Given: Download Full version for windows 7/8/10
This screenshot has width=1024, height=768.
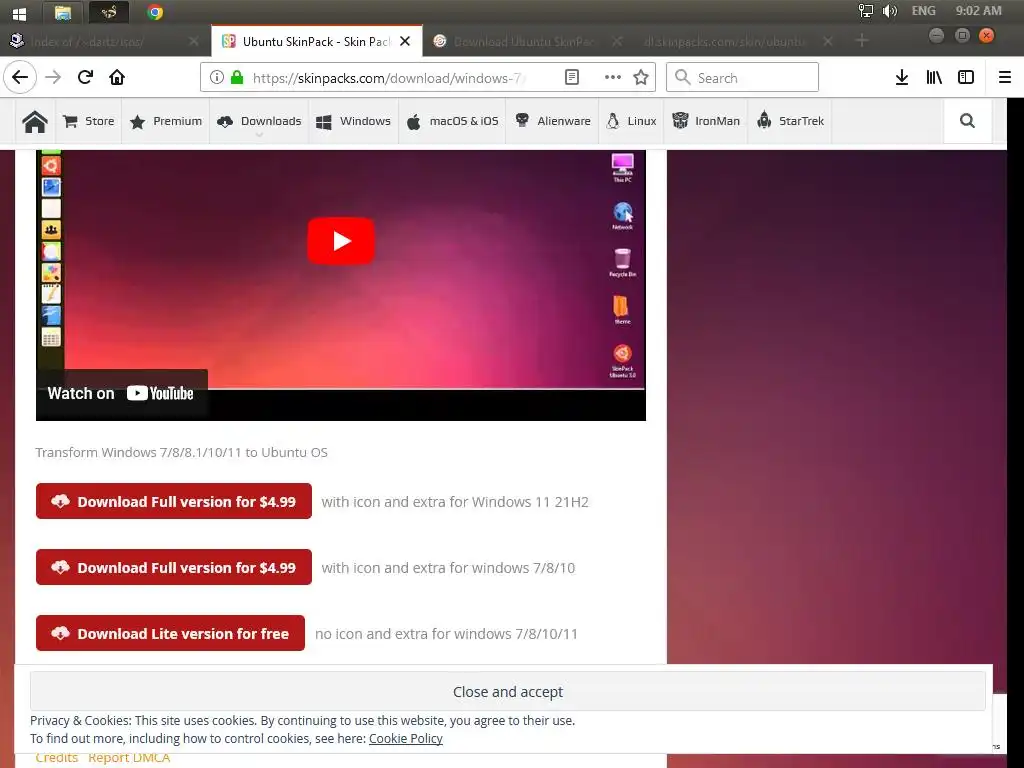Looking at the screenshot, I should (174, 567).
